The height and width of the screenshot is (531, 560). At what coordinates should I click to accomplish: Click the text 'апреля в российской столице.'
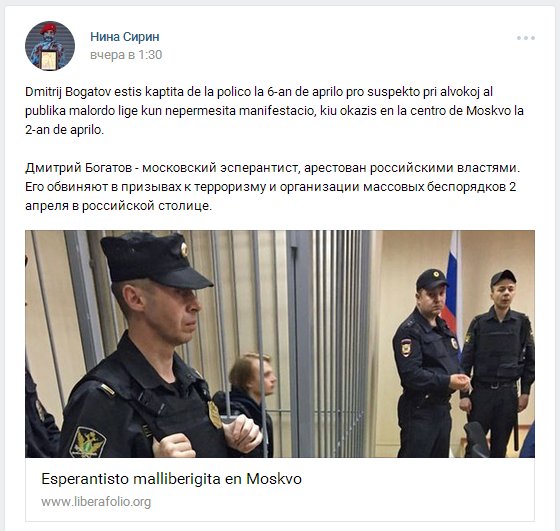click(x=119, y=206)
